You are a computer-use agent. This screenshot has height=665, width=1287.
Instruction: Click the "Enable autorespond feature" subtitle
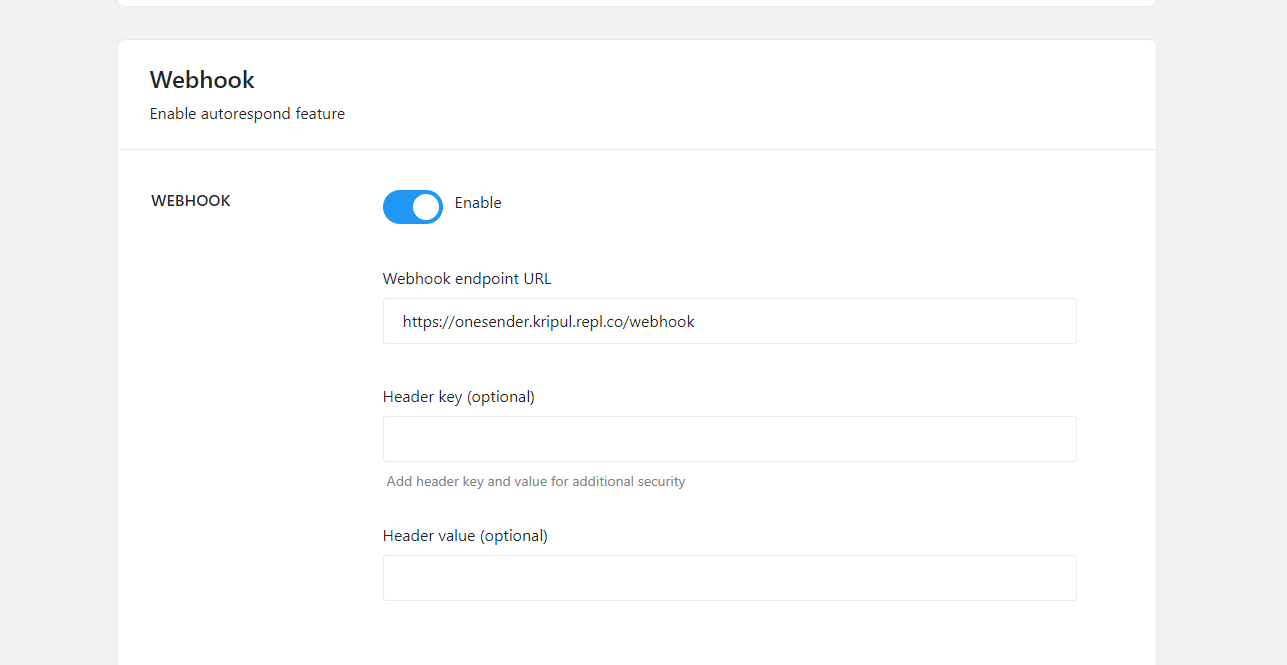[x=247, y=114]
